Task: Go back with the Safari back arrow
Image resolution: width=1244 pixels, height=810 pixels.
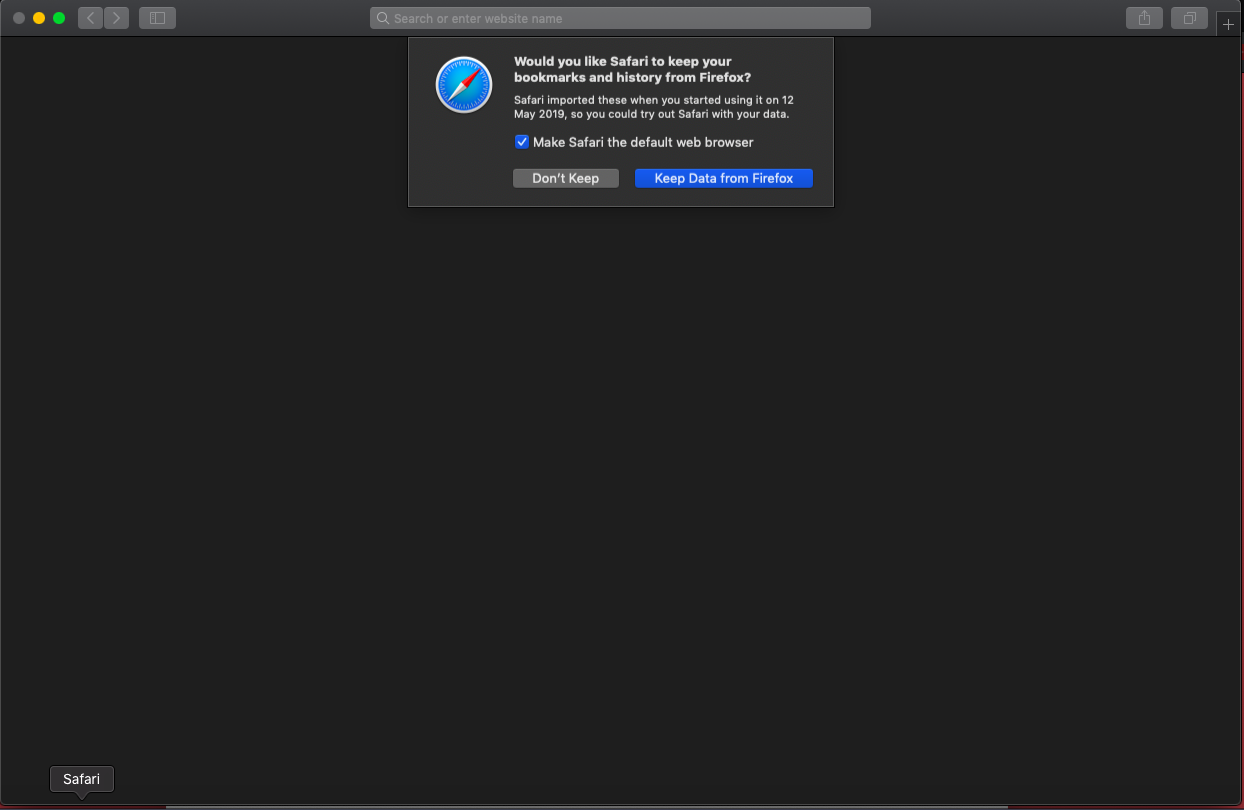Action: click(90, 18)
